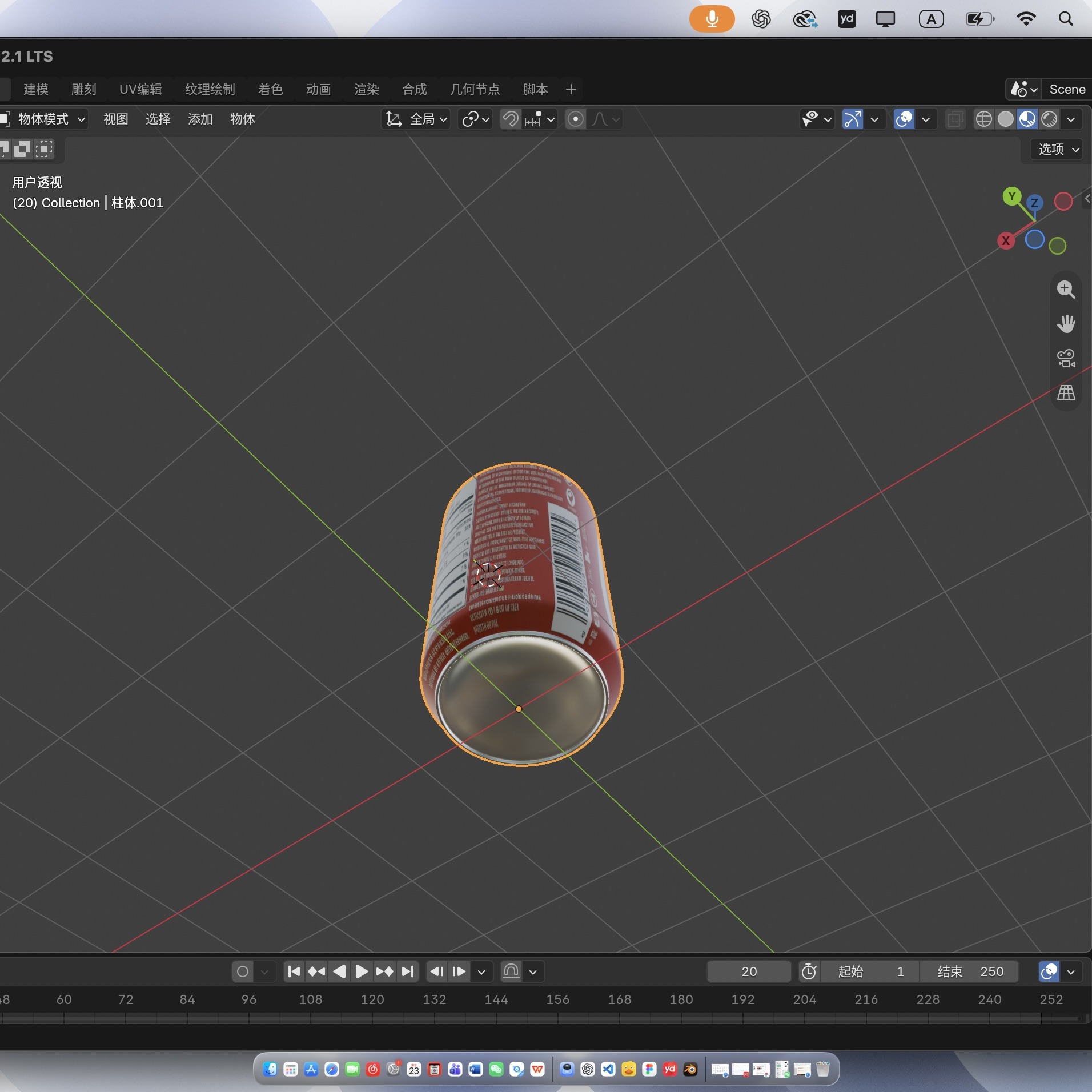Click the 起始 start frame field

click(x=870, y=971)
